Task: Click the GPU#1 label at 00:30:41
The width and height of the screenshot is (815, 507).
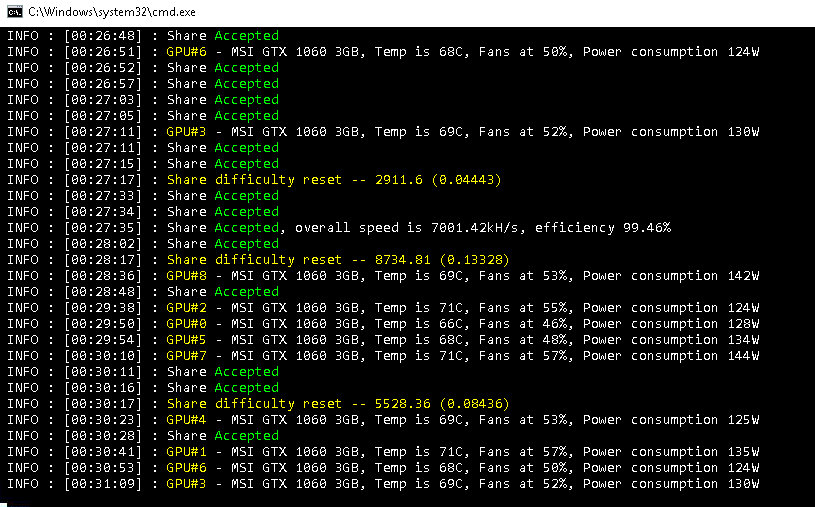Action: (x=186, y=452)
